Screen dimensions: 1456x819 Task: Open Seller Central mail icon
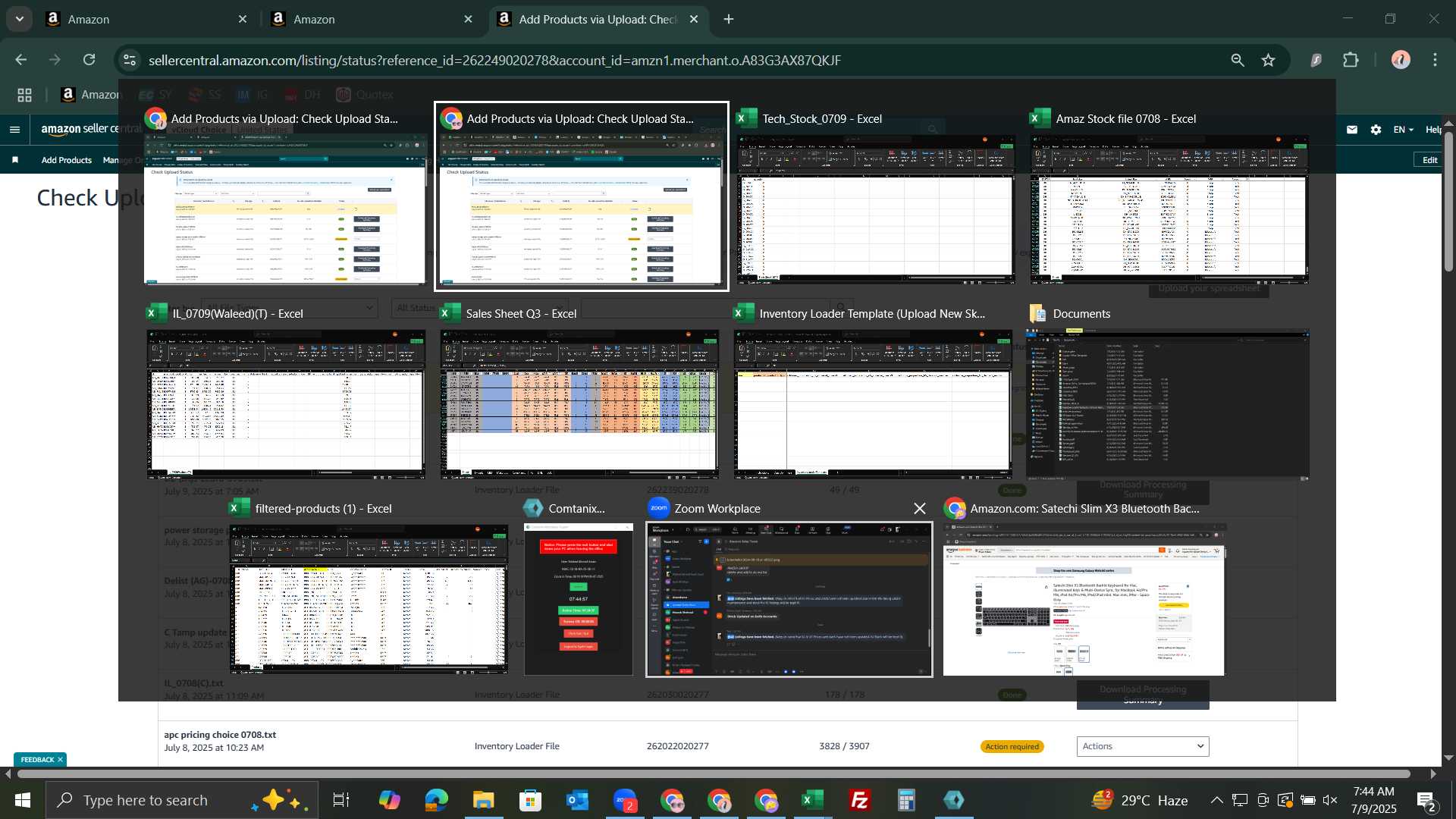(1352, 130)
